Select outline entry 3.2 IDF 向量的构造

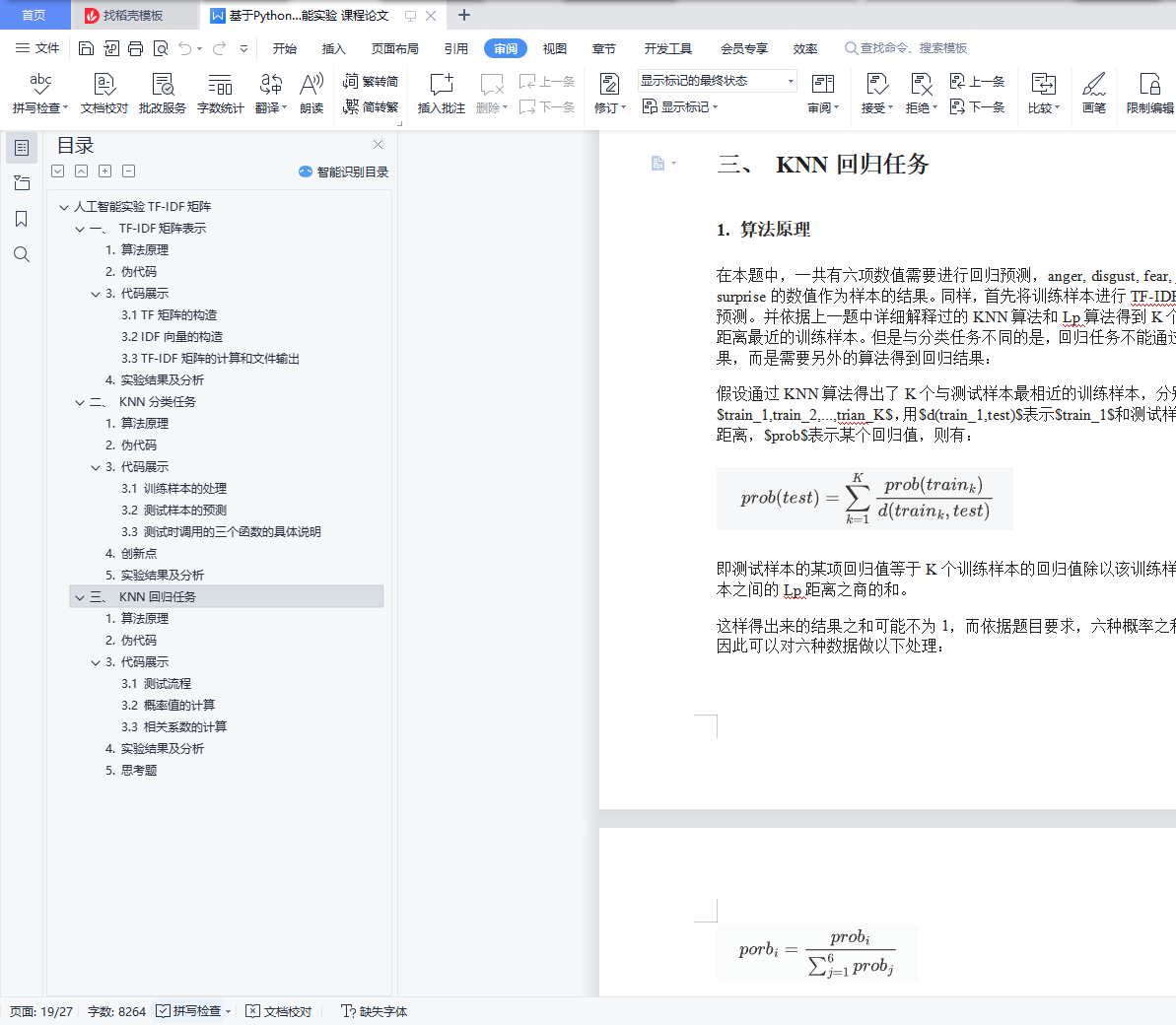(172, 337)
